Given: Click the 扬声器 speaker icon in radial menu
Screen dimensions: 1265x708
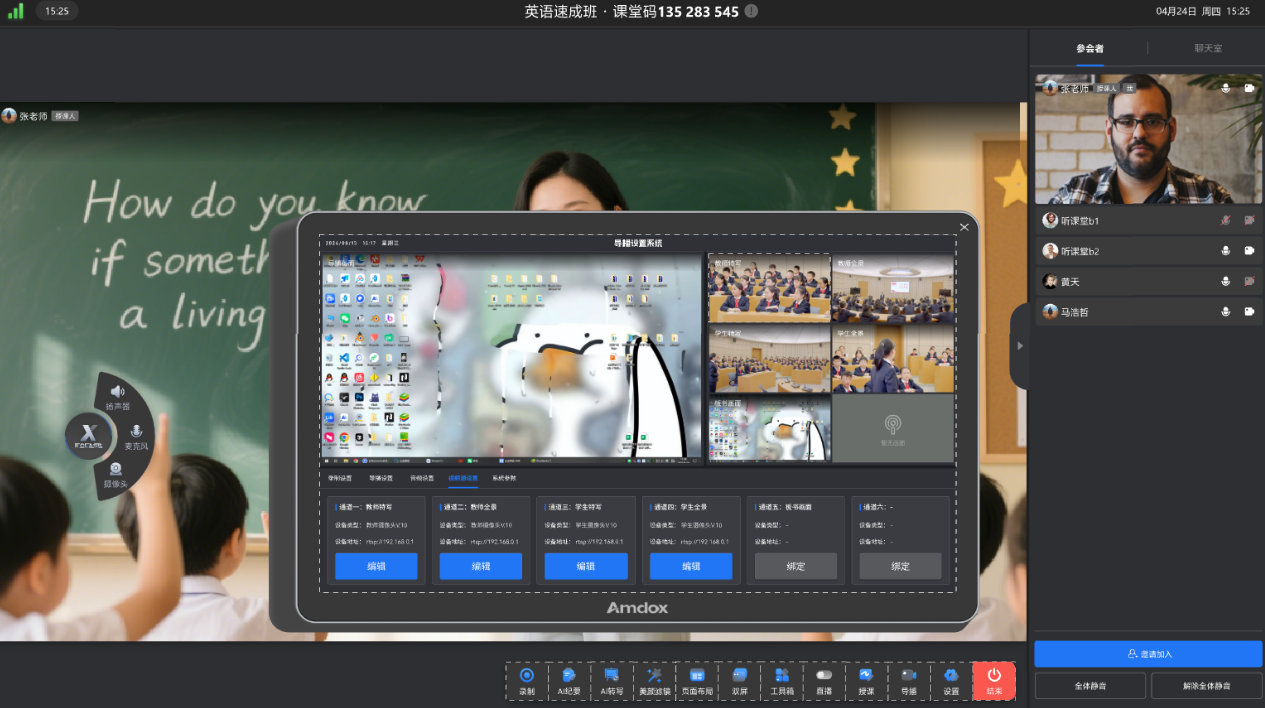Looking at the screenshot, I should pyautogui.click(x=118, y=397).
